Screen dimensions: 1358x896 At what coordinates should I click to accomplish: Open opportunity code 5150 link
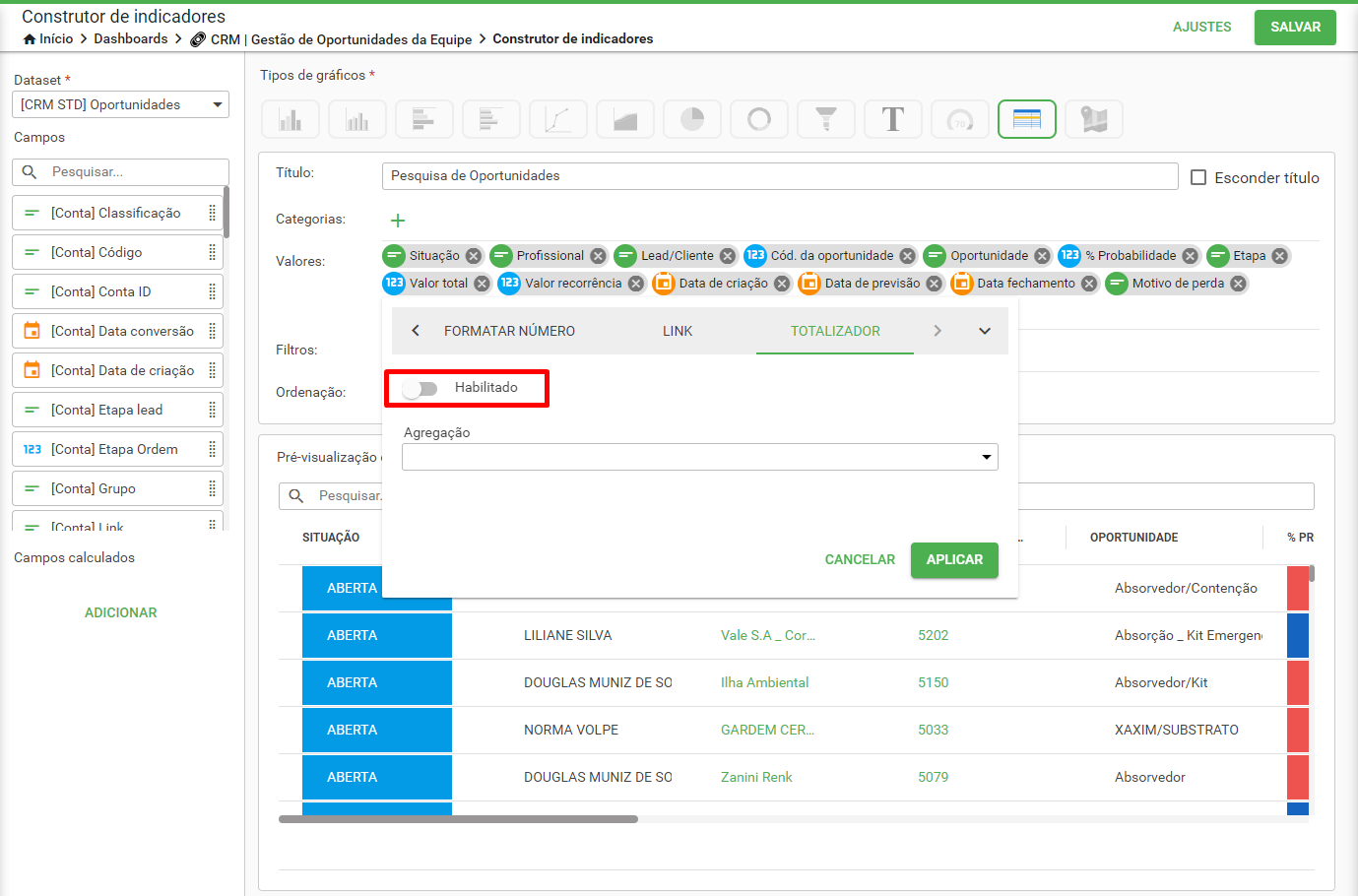(x=933, y=682)
